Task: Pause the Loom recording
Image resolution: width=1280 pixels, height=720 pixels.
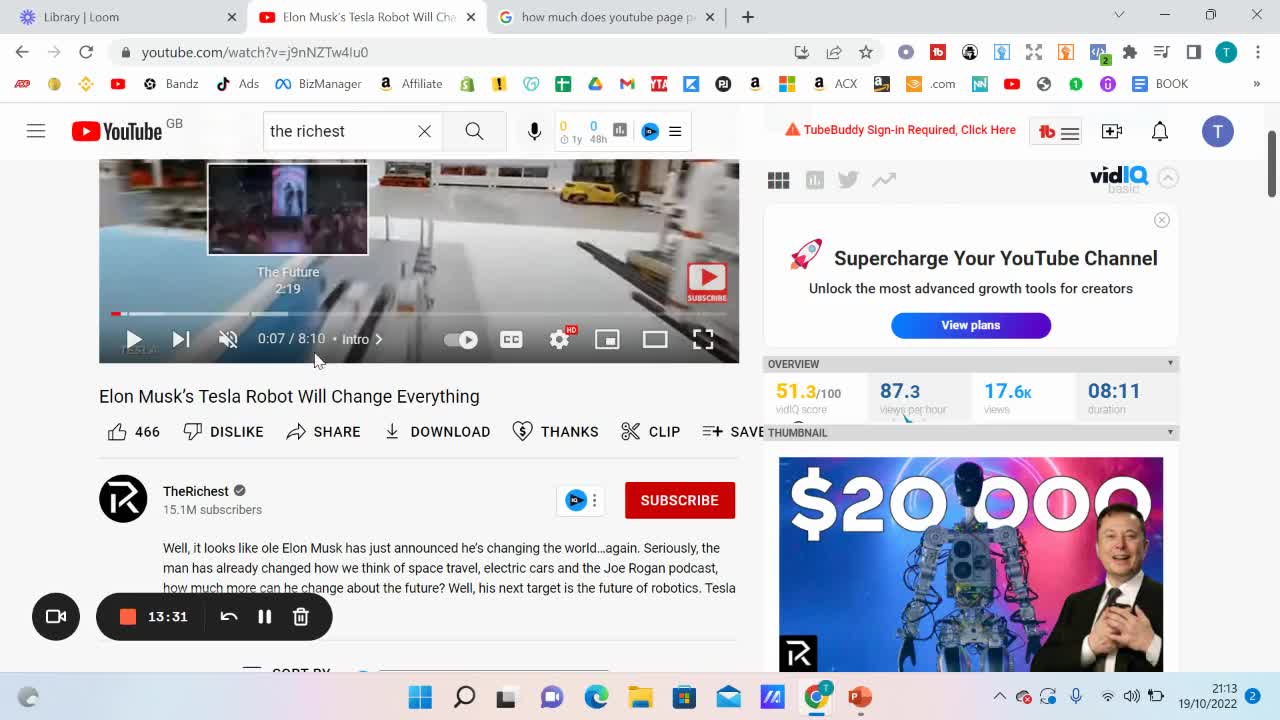Action: 265,617
